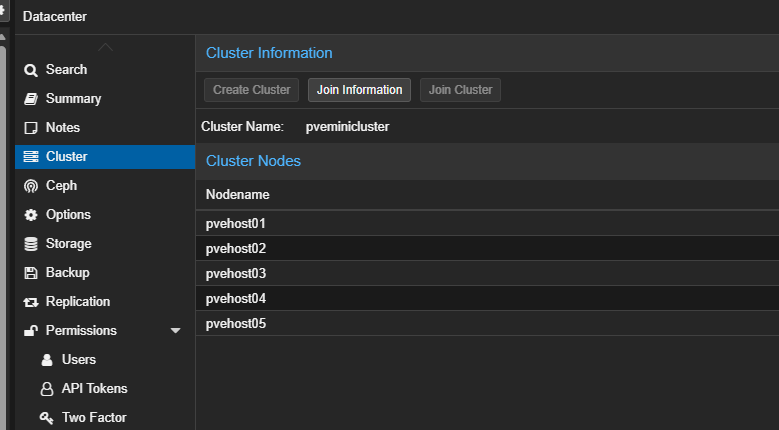Click the Ceph icon in sidebar
Screen dimensions: 779x430
tap(30, 186)
